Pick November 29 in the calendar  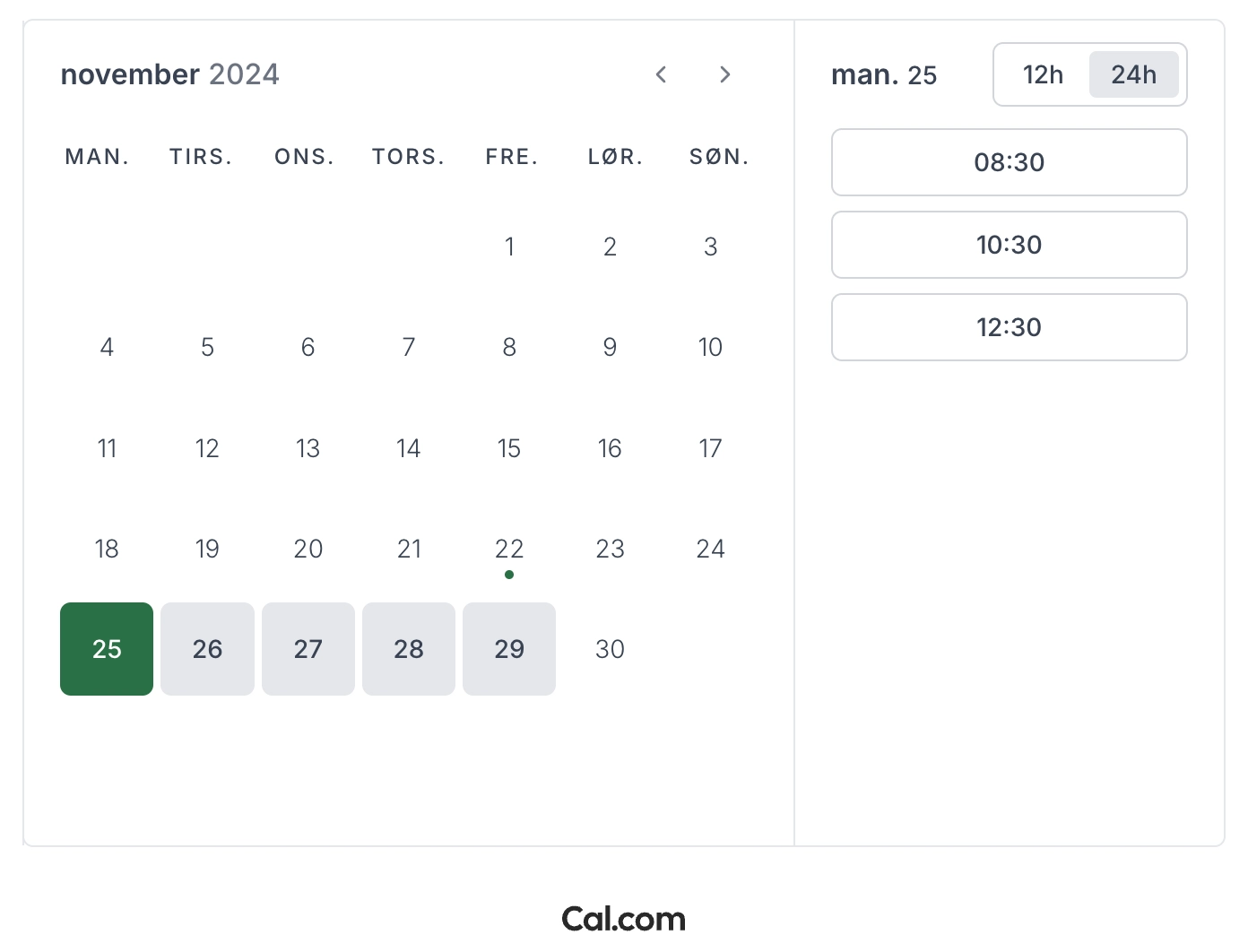click(x=509, y=649)
